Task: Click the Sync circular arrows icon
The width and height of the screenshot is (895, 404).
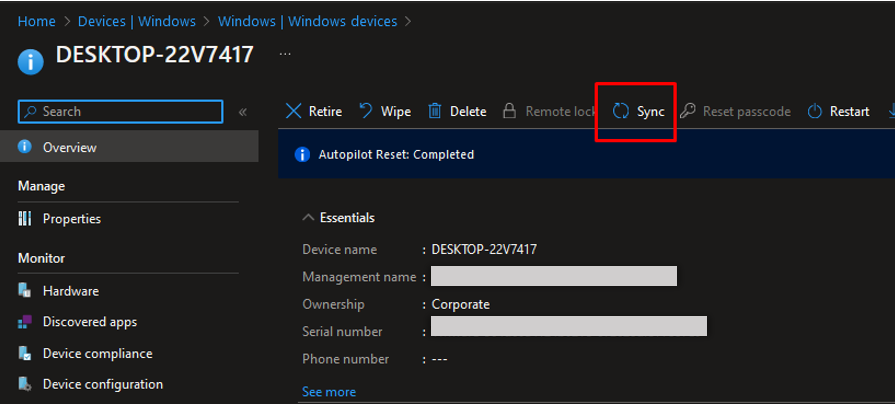Action: [x=621, y=111]
